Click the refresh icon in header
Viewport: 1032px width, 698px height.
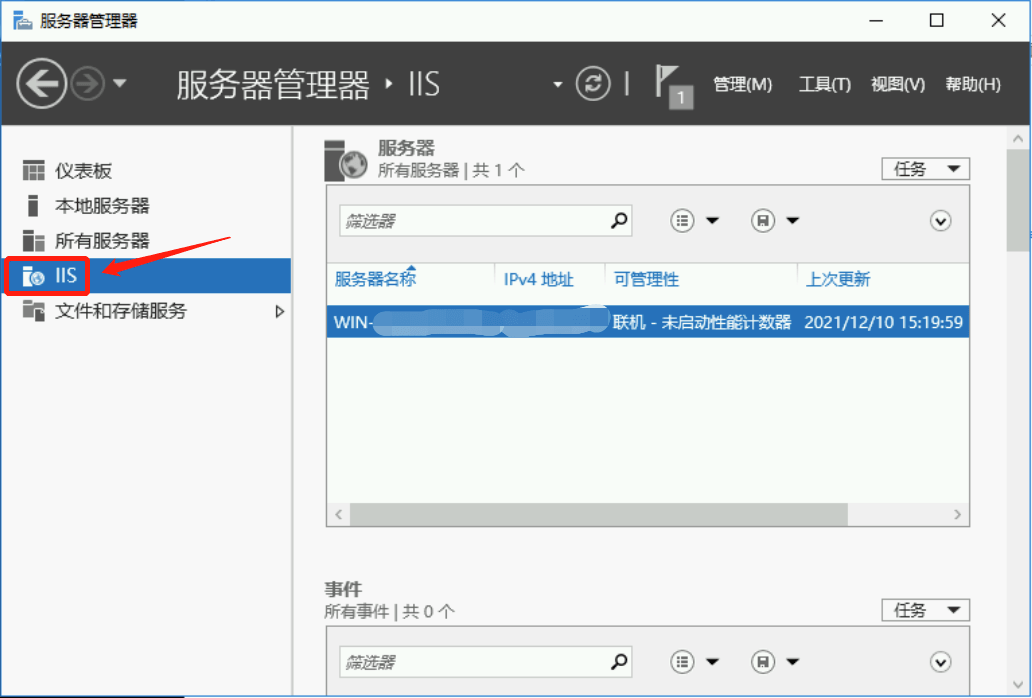click(x=593, y=84)
